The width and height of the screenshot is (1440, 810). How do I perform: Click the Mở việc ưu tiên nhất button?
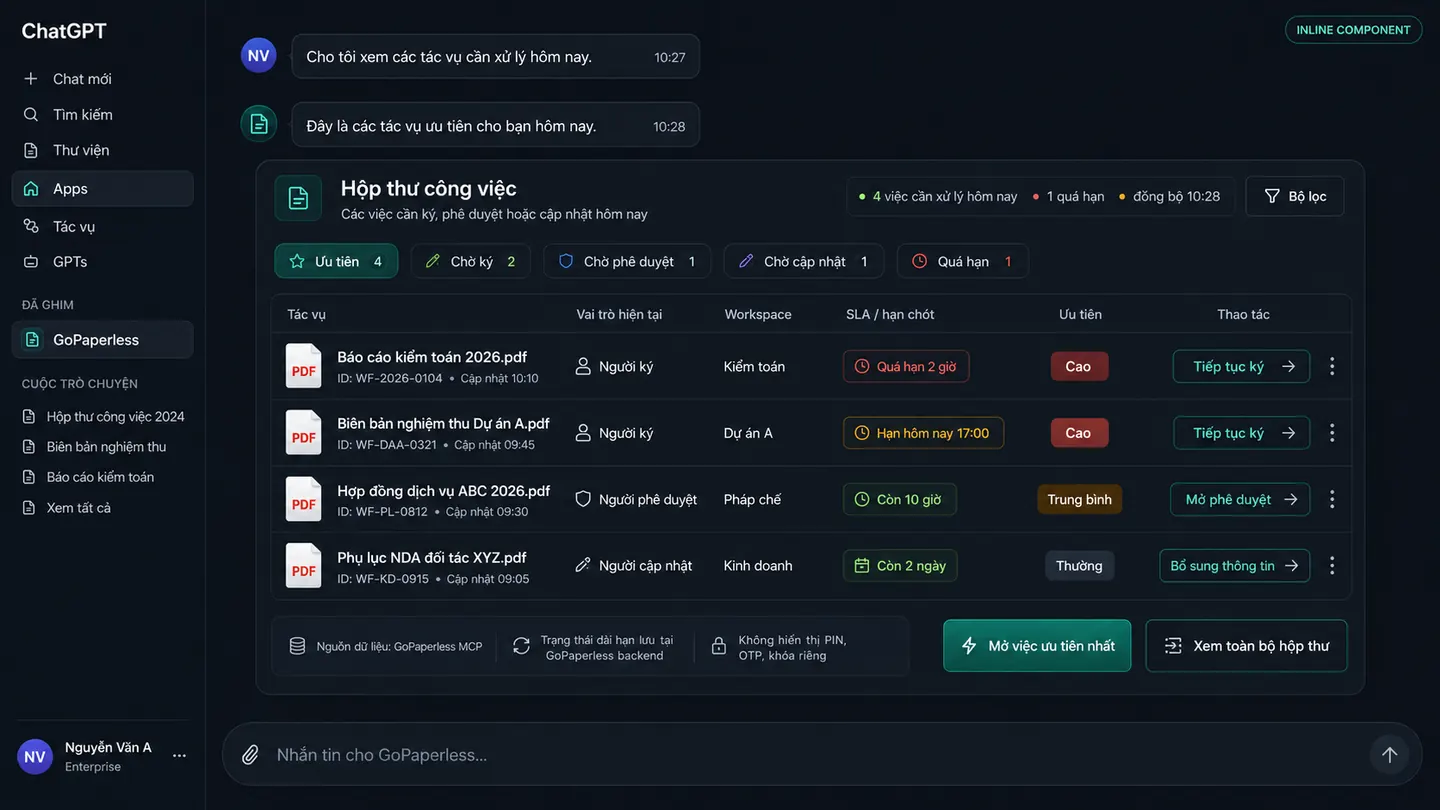tap(1037, 646)
